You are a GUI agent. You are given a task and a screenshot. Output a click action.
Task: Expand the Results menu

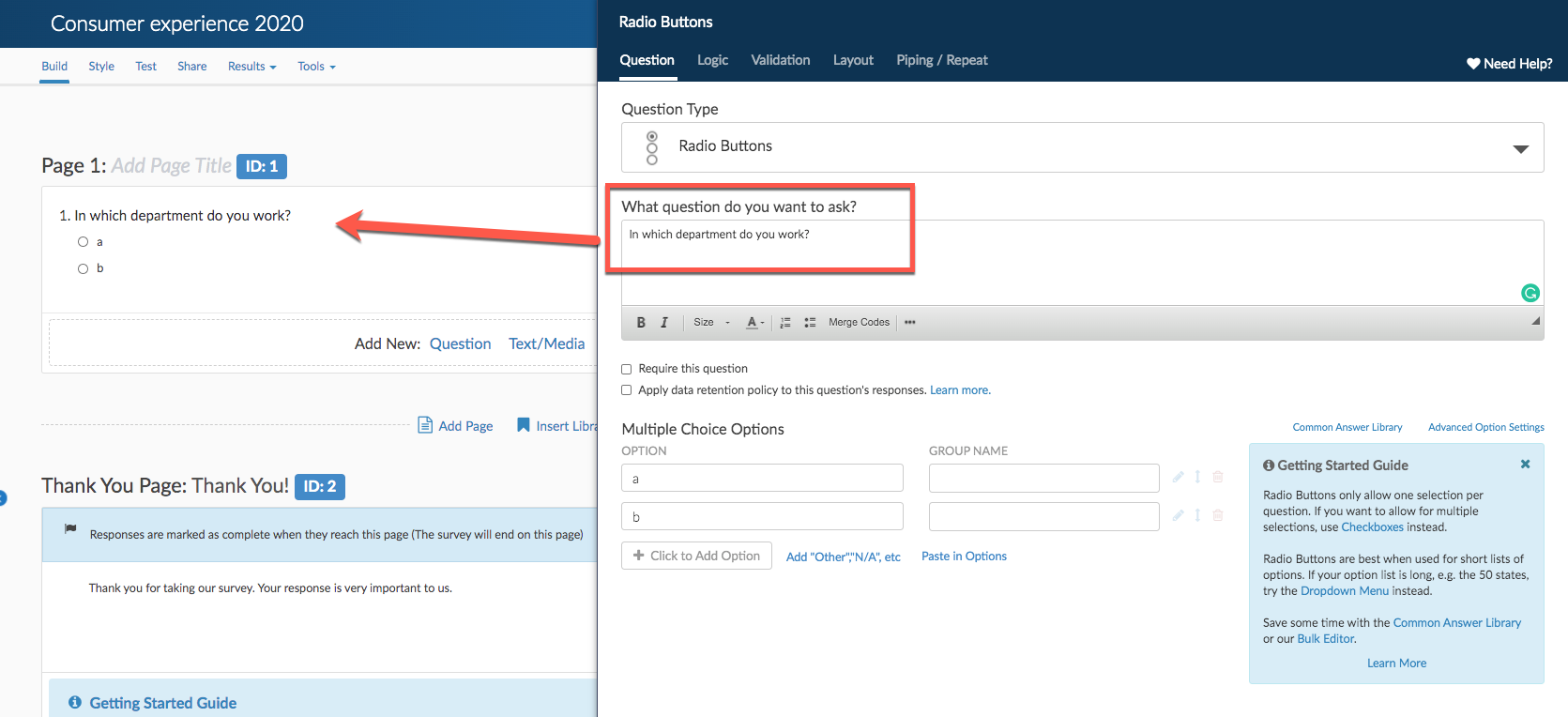(251, 67)
